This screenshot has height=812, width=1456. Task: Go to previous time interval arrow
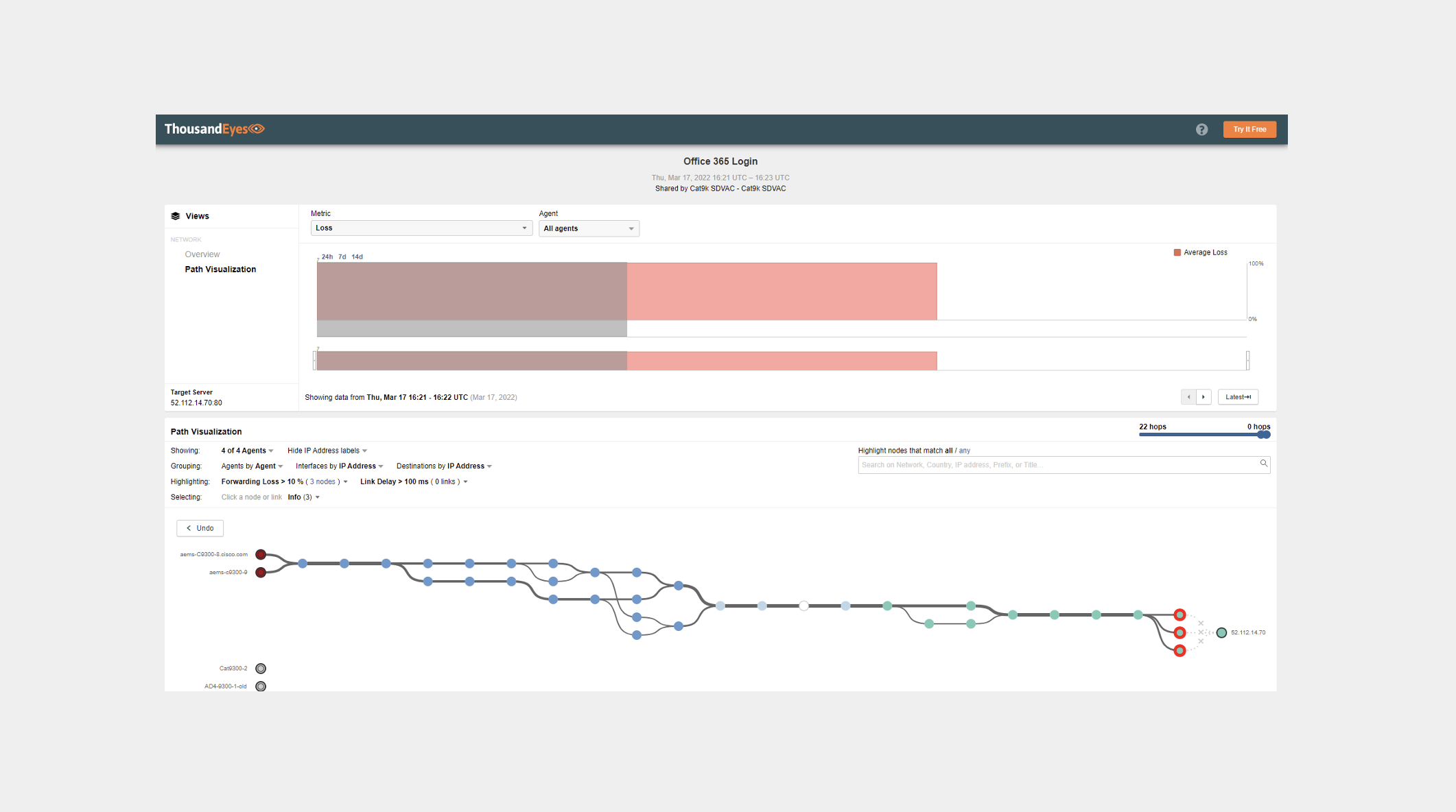(1188, 397)
